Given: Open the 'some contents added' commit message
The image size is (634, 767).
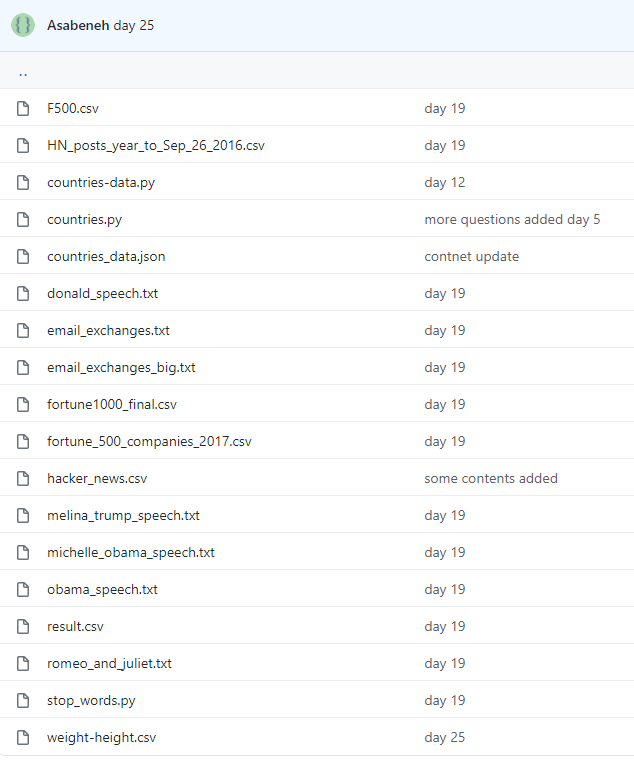Looking at the screenshot, I should click(x=491, y=478).
